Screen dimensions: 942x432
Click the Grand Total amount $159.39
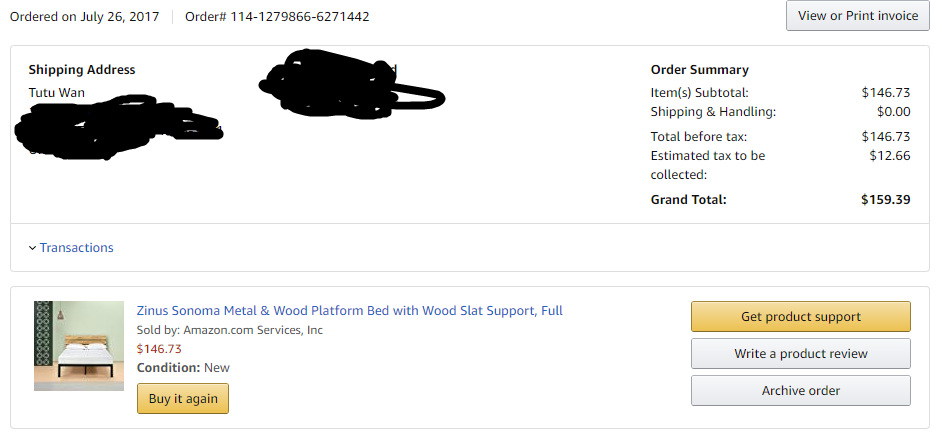pos(885,200)
